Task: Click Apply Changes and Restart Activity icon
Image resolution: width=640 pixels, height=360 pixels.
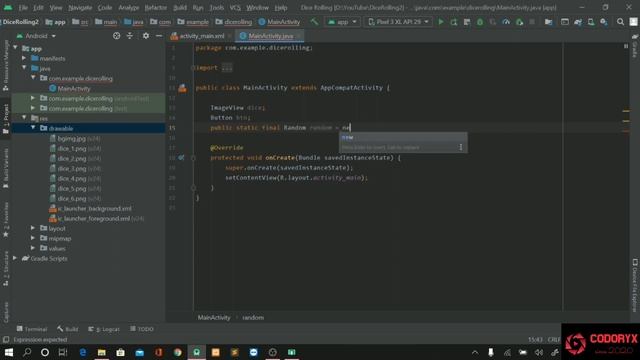Action: point(453,22)
